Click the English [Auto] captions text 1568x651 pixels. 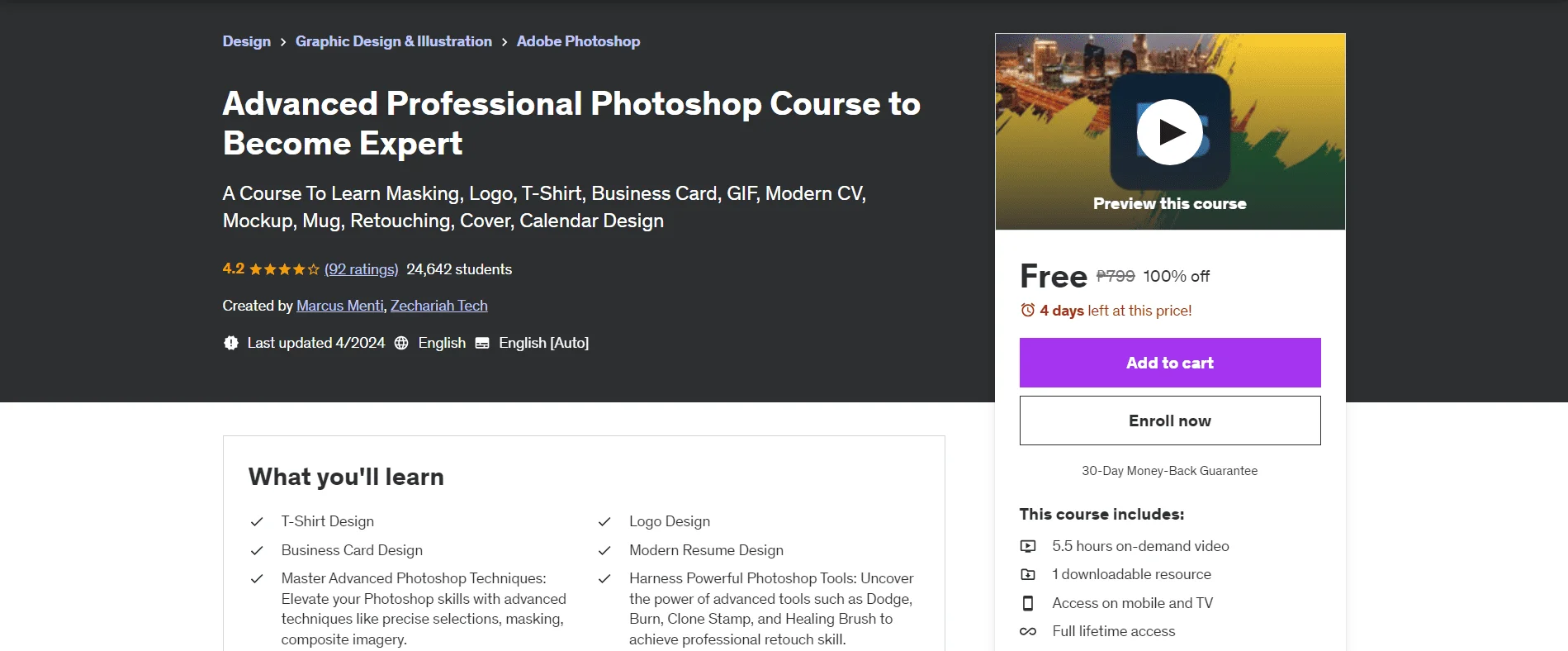point(544,343)
